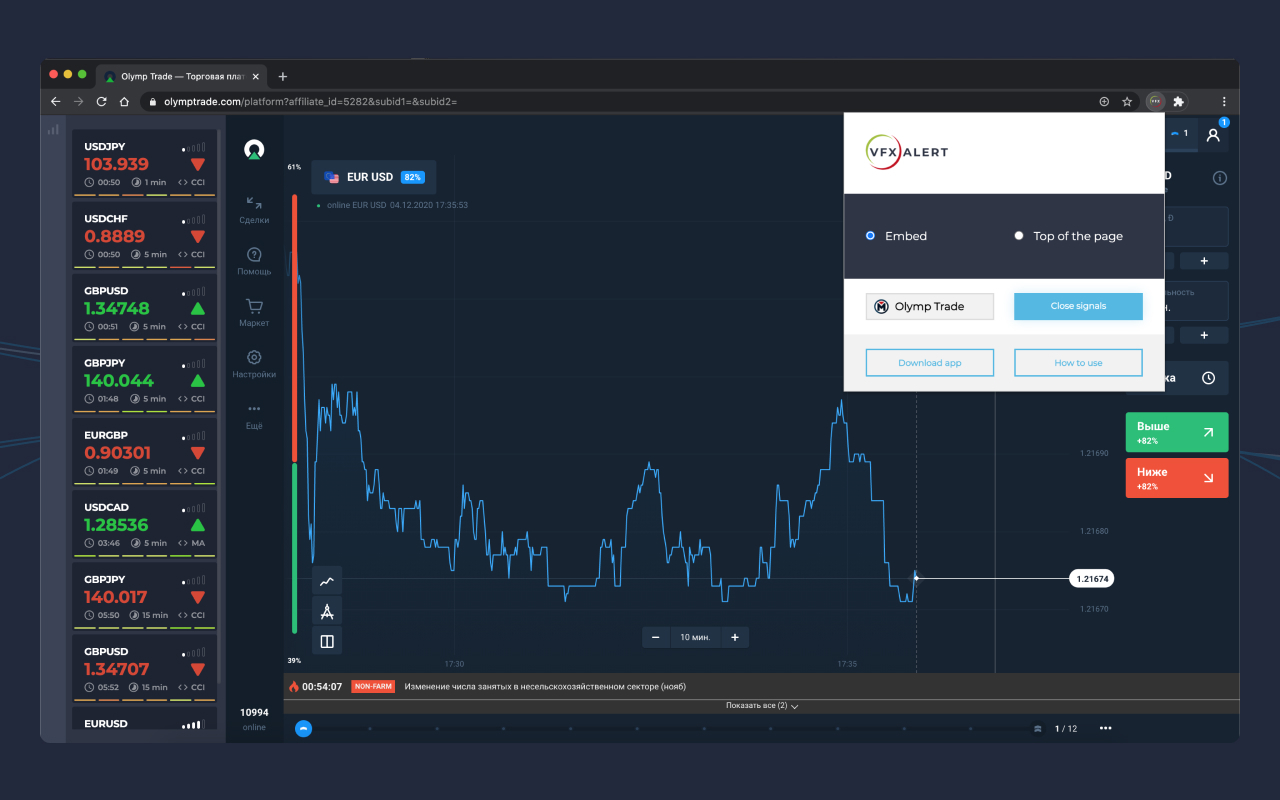Click the NON-FARM news badge
1280x800 pixels.
[373, 687]
